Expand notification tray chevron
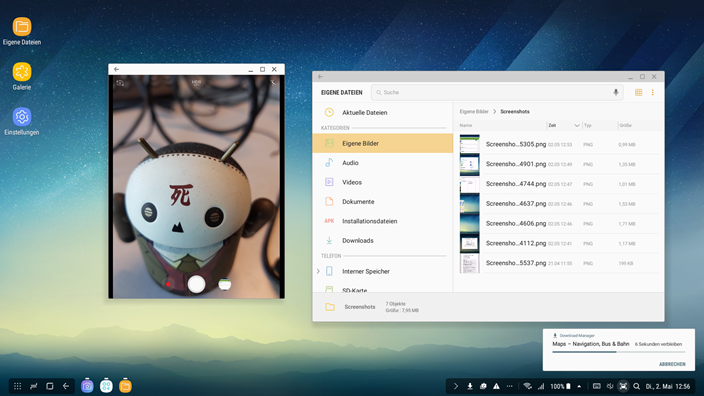 [x=456, y=386]
